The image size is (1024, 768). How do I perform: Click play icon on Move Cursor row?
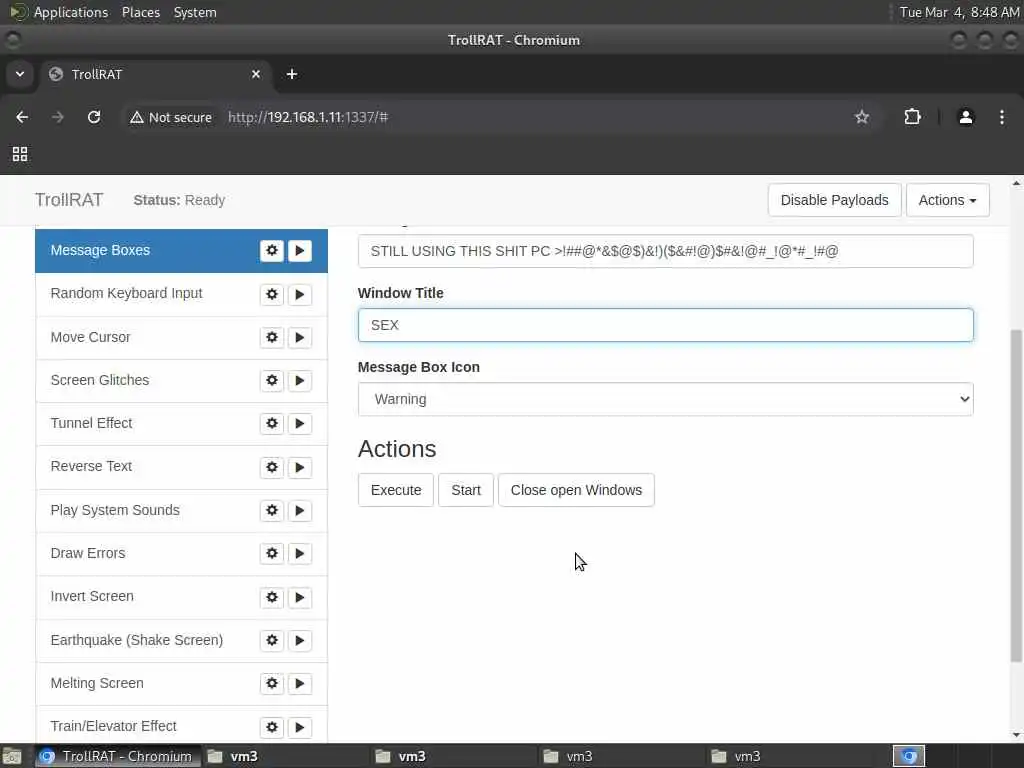coord(300,338)
